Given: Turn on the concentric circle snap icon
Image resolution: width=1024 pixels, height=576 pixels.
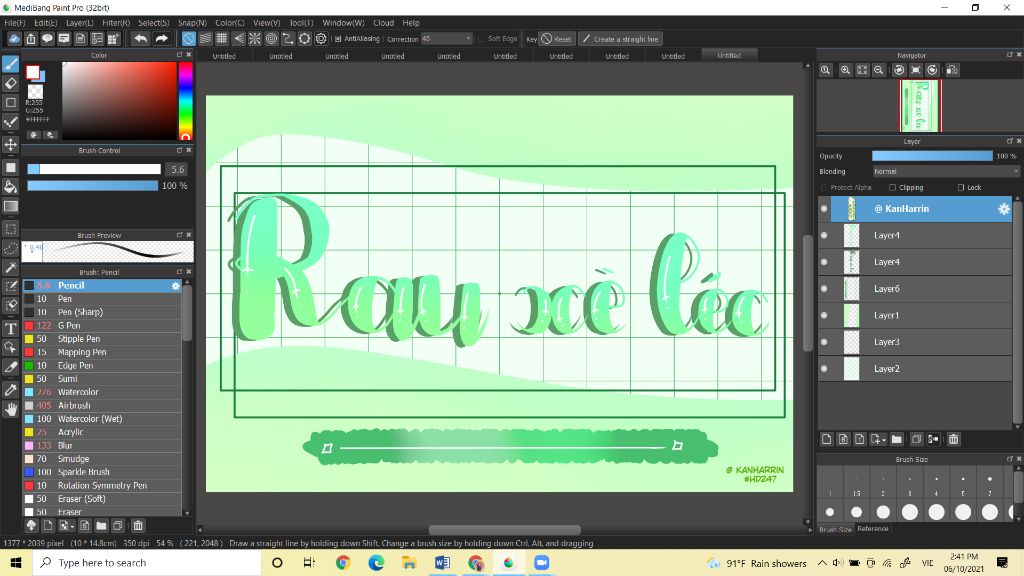Looking at the screenshot, I should 272,39.
